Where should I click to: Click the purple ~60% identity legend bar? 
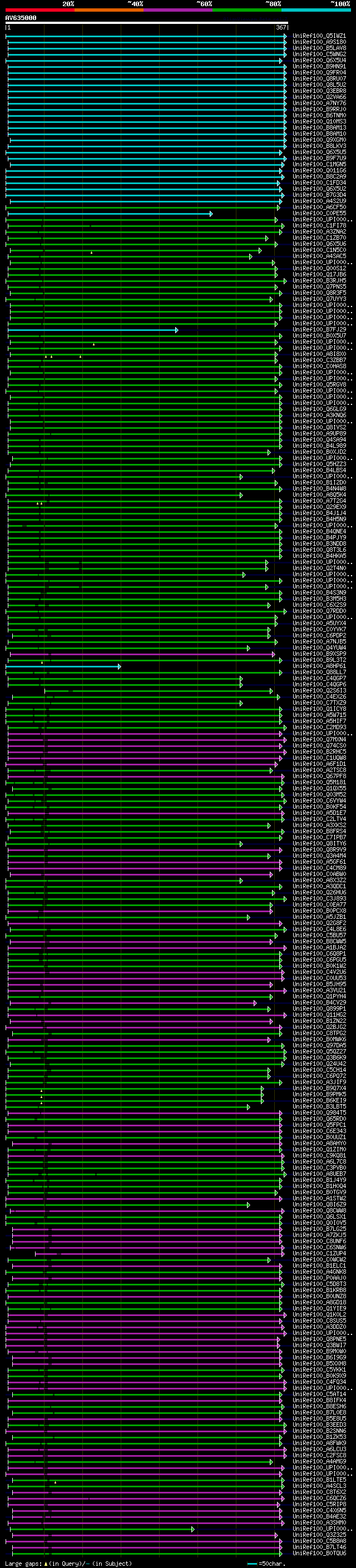(x=179, y=11)
